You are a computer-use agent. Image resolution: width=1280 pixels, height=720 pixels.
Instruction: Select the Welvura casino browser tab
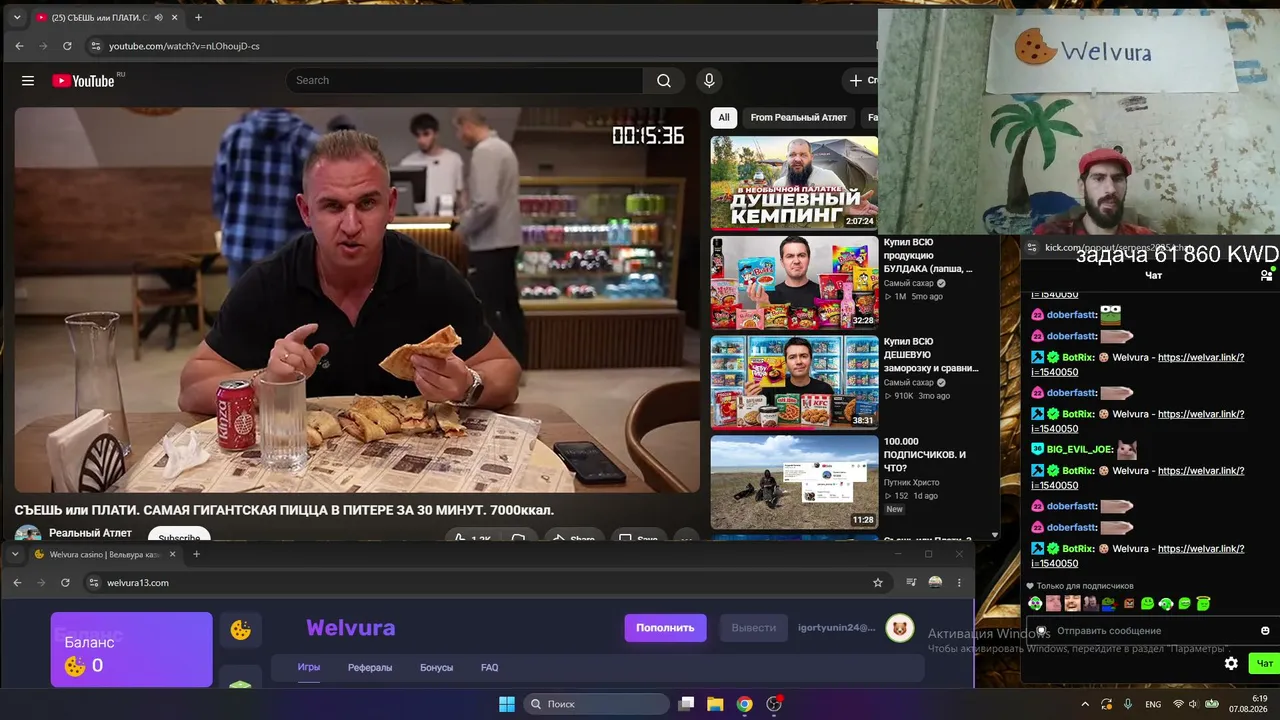coord(104,554)
